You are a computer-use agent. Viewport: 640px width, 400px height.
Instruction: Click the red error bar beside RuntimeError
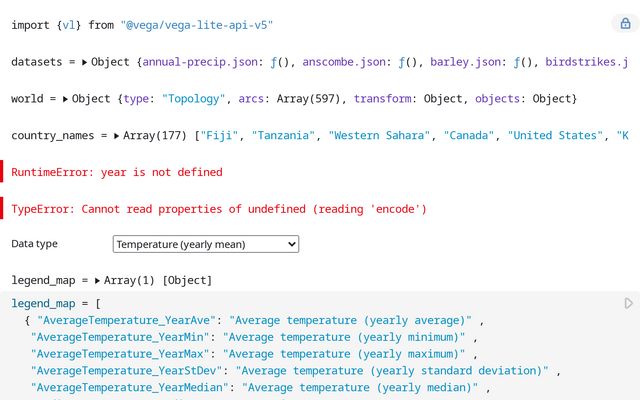2,171
